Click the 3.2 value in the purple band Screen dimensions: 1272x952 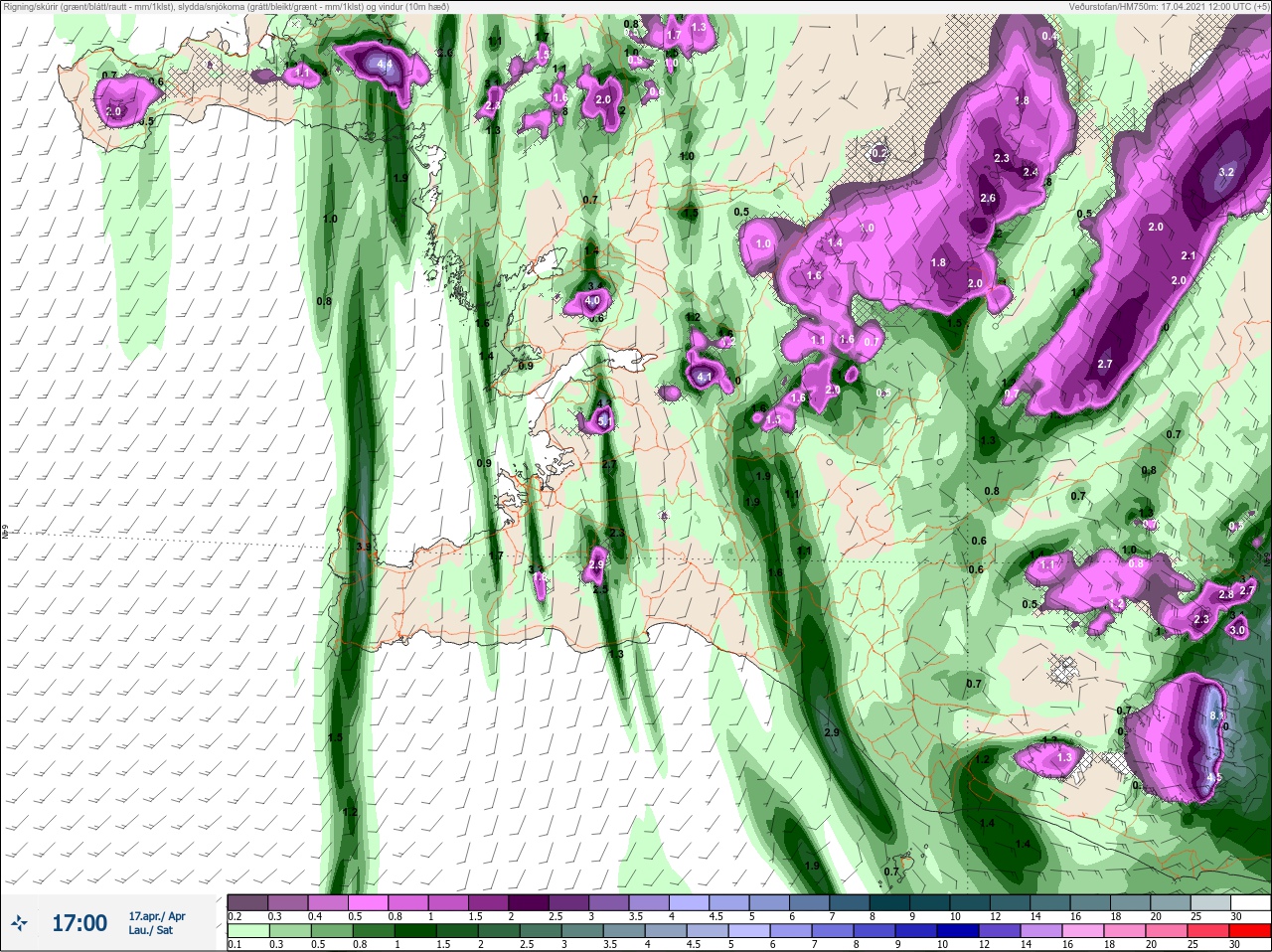[x=1226, y=172]
